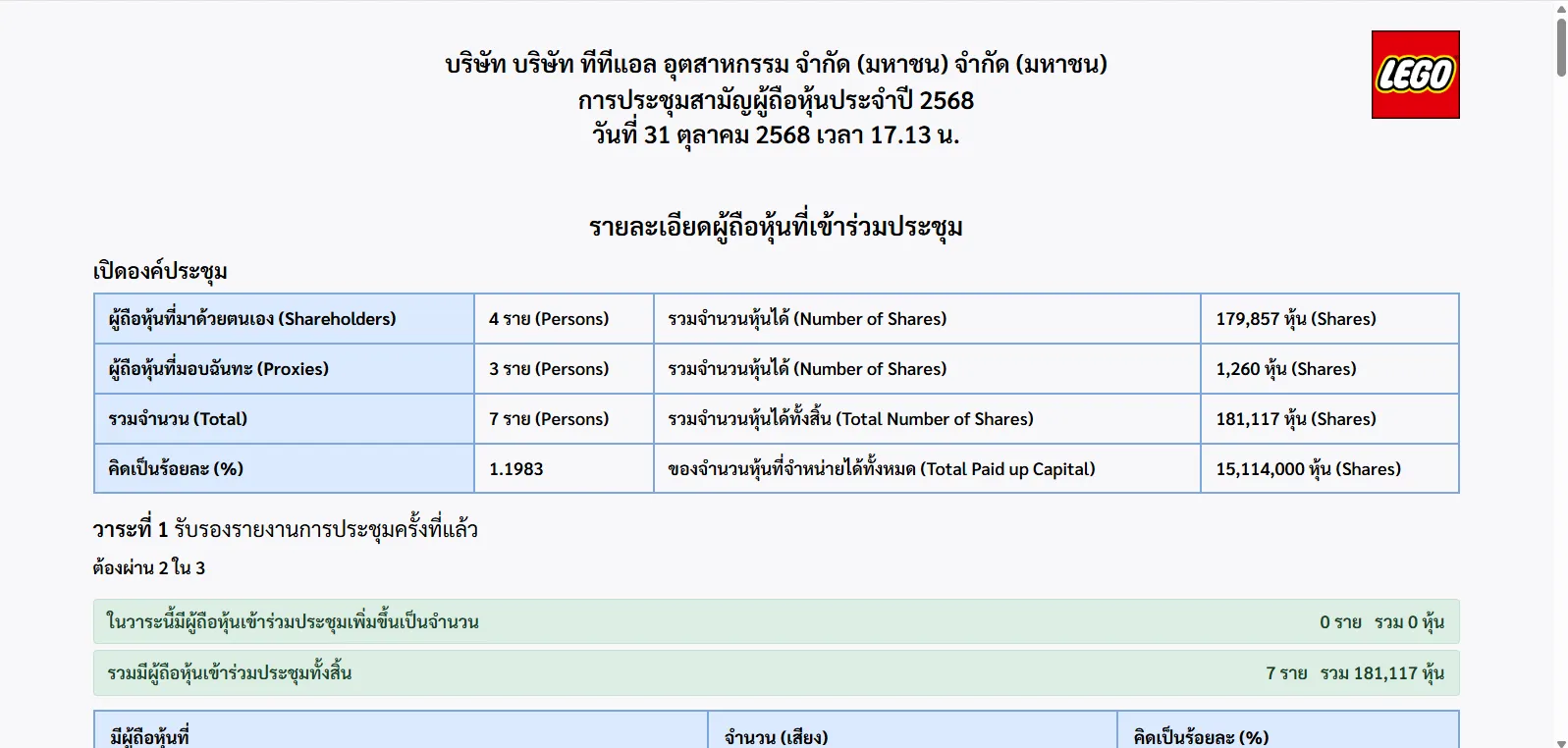
Task: Click the scrollbar up arrow
Action: pos(1560,9)
